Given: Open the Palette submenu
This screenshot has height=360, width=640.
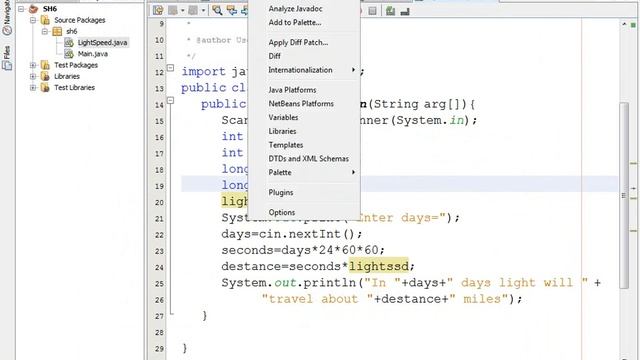Looking at the screenshot, I should click(x=304, y=172).
